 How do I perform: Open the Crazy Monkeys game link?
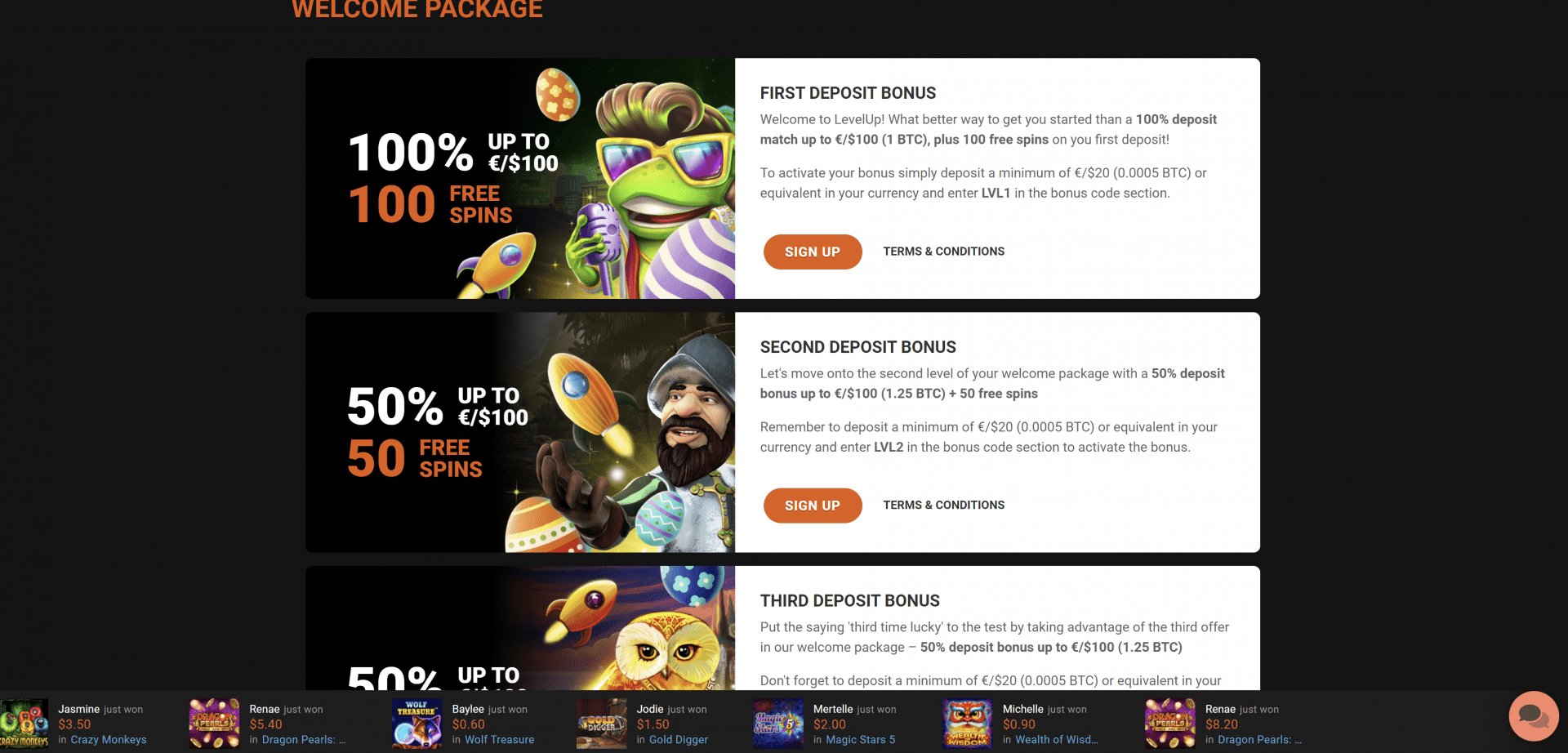click(109, 740)
